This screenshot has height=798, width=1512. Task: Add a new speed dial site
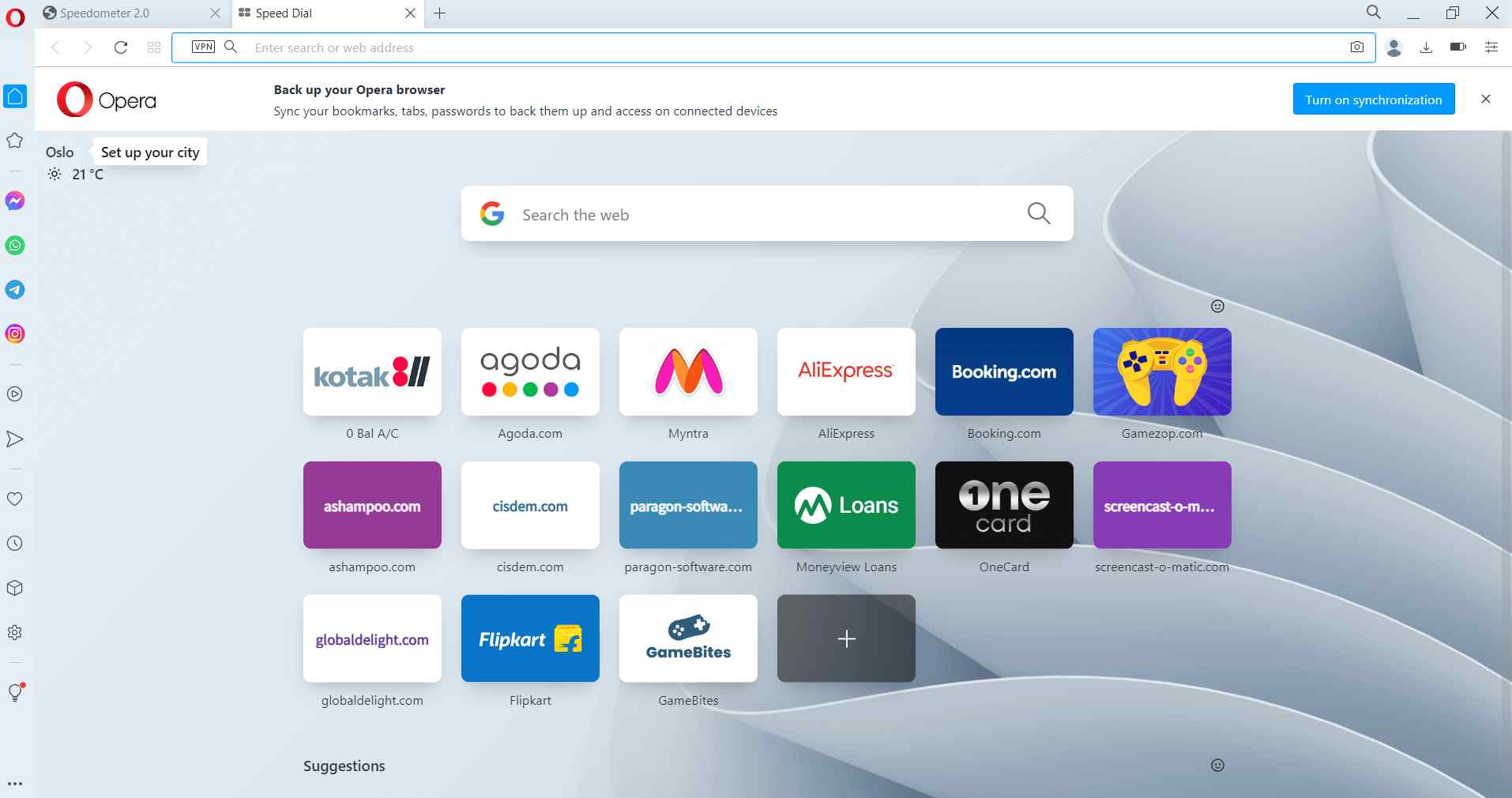(846, 639)
